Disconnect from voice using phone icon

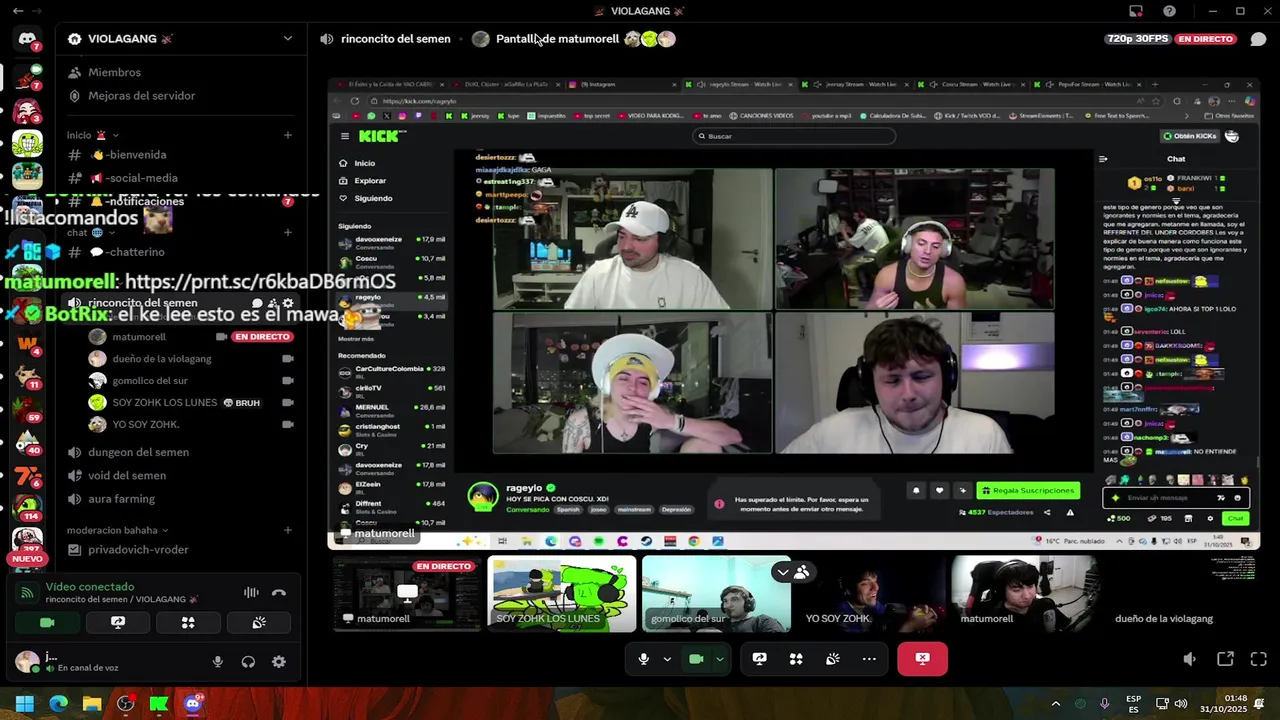(279, 593)
